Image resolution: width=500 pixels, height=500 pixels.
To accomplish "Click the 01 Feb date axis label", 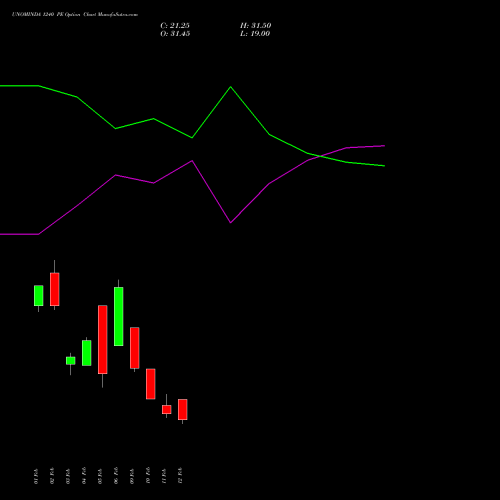I will [x=36, y=476].
